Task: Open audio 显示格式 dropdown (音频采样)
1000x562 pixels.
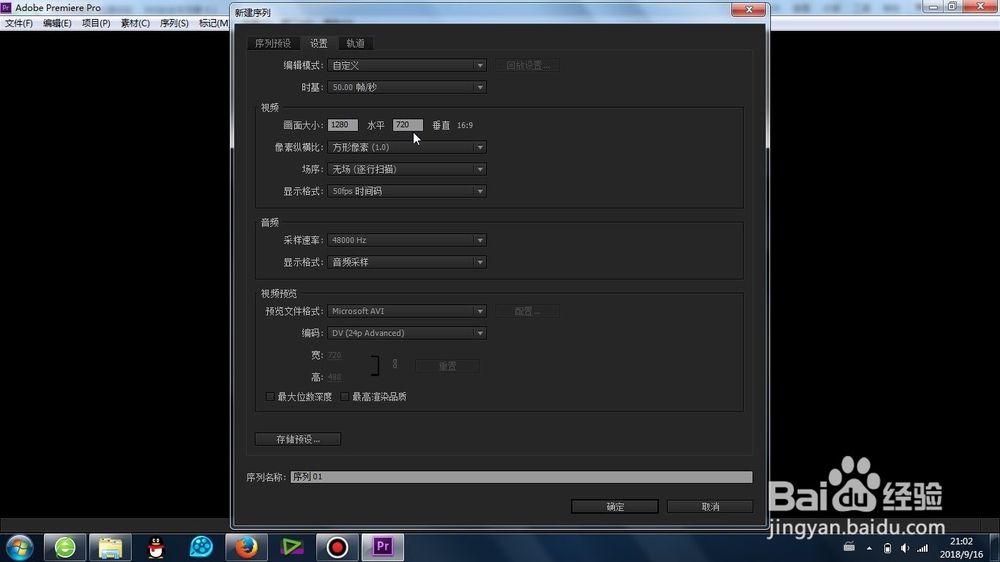Action: coord(407,262)
